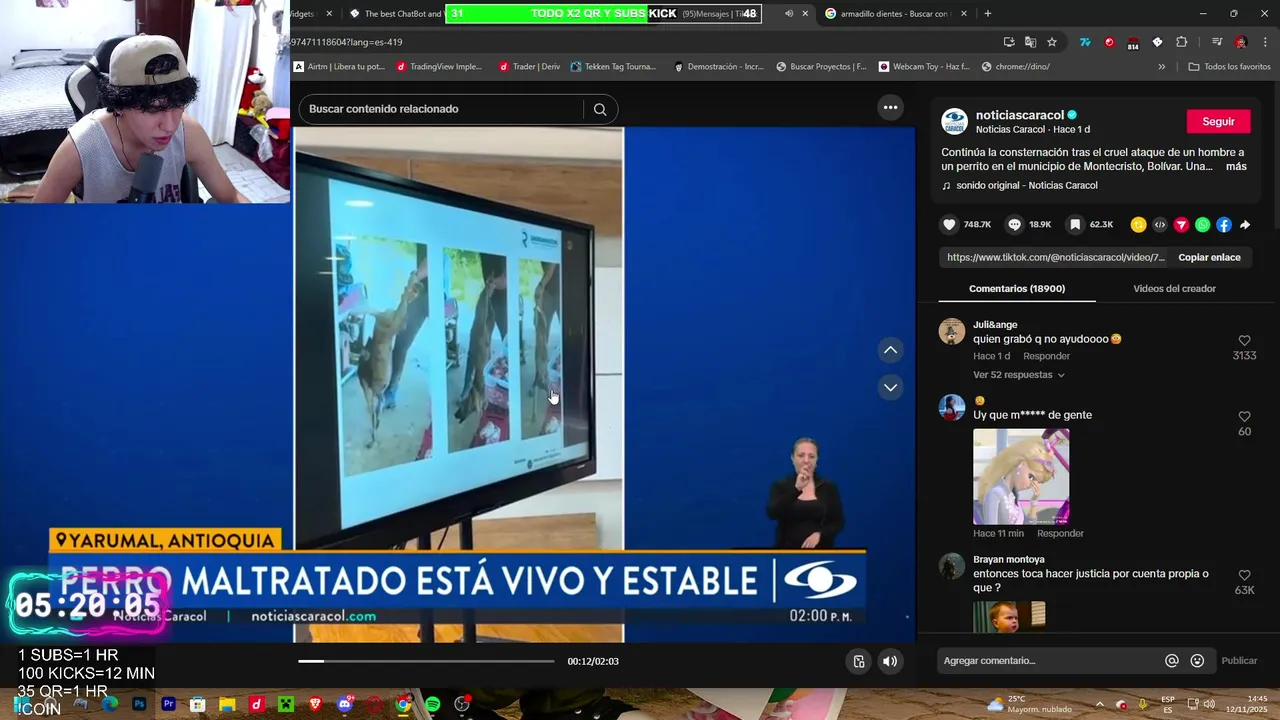This screenshot has width=1280, height=720.
Task: Submit search with magnifier icon
Action: point(600,109)
